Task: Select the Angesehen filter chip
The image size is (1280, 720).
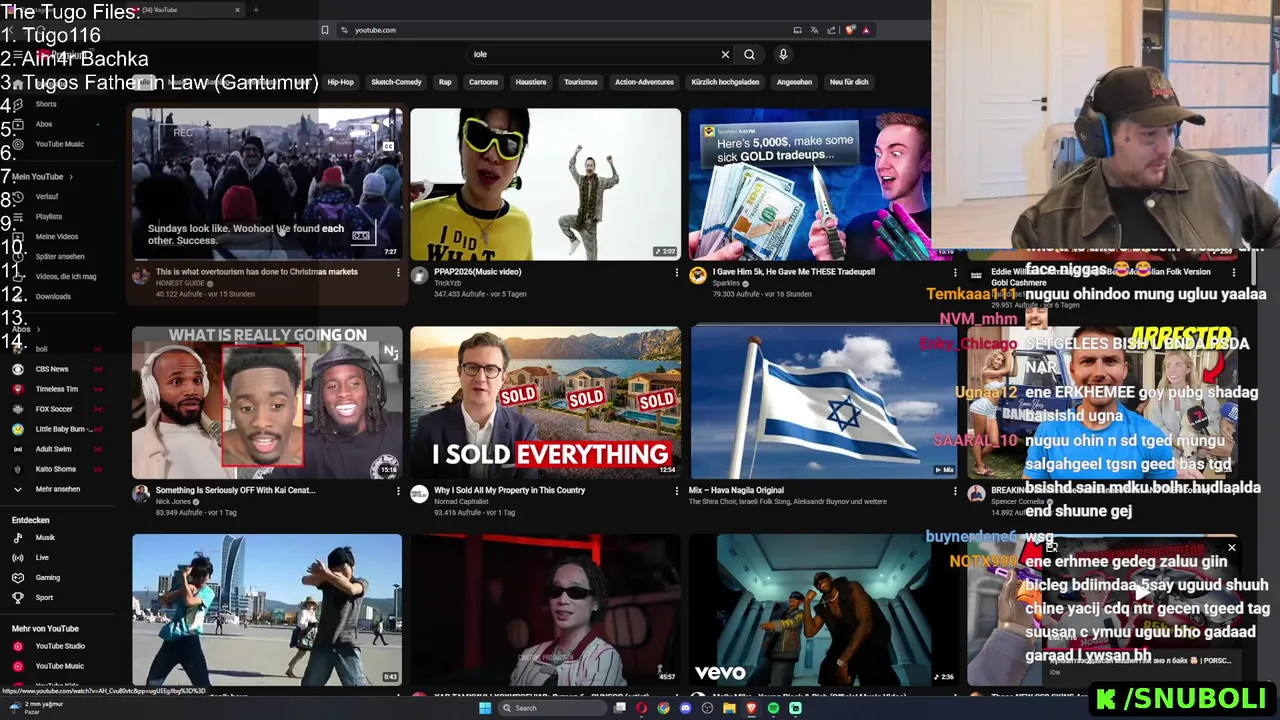Action: pos(794,82)
